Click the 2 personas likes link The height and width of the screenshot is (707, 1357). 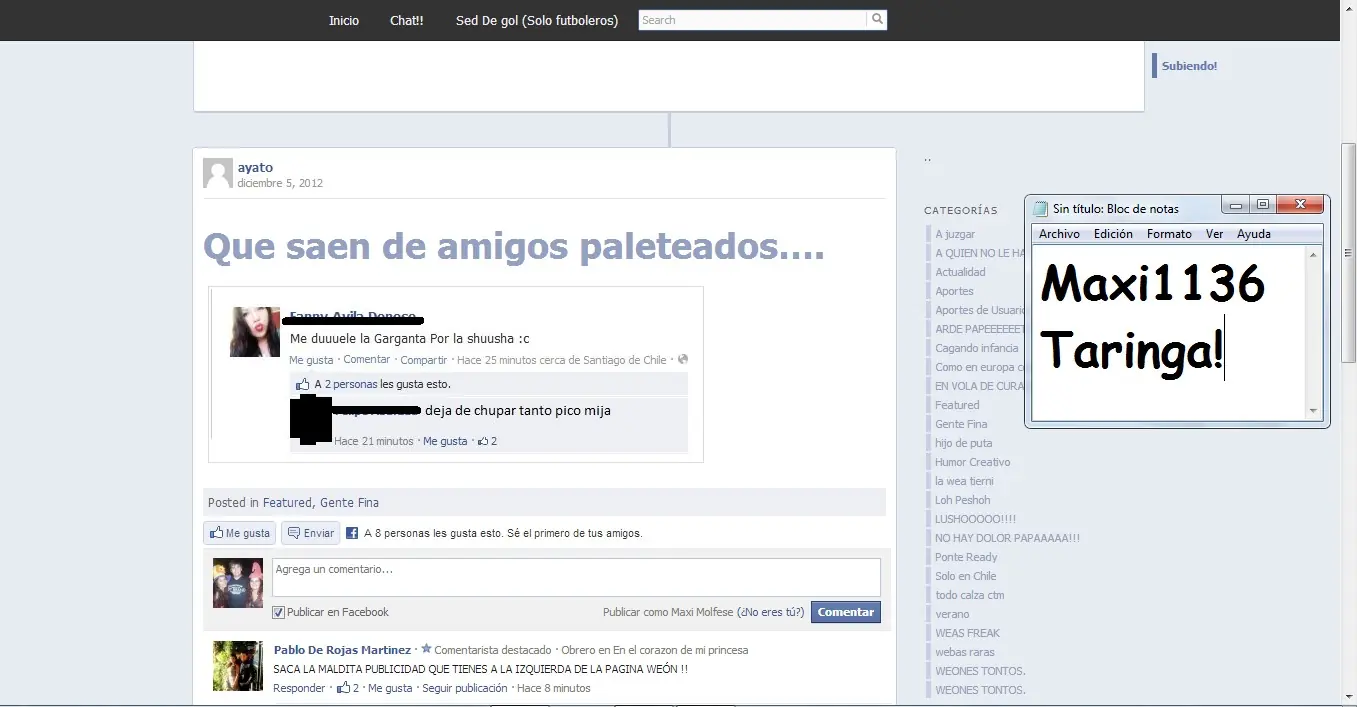pos(351,384)
